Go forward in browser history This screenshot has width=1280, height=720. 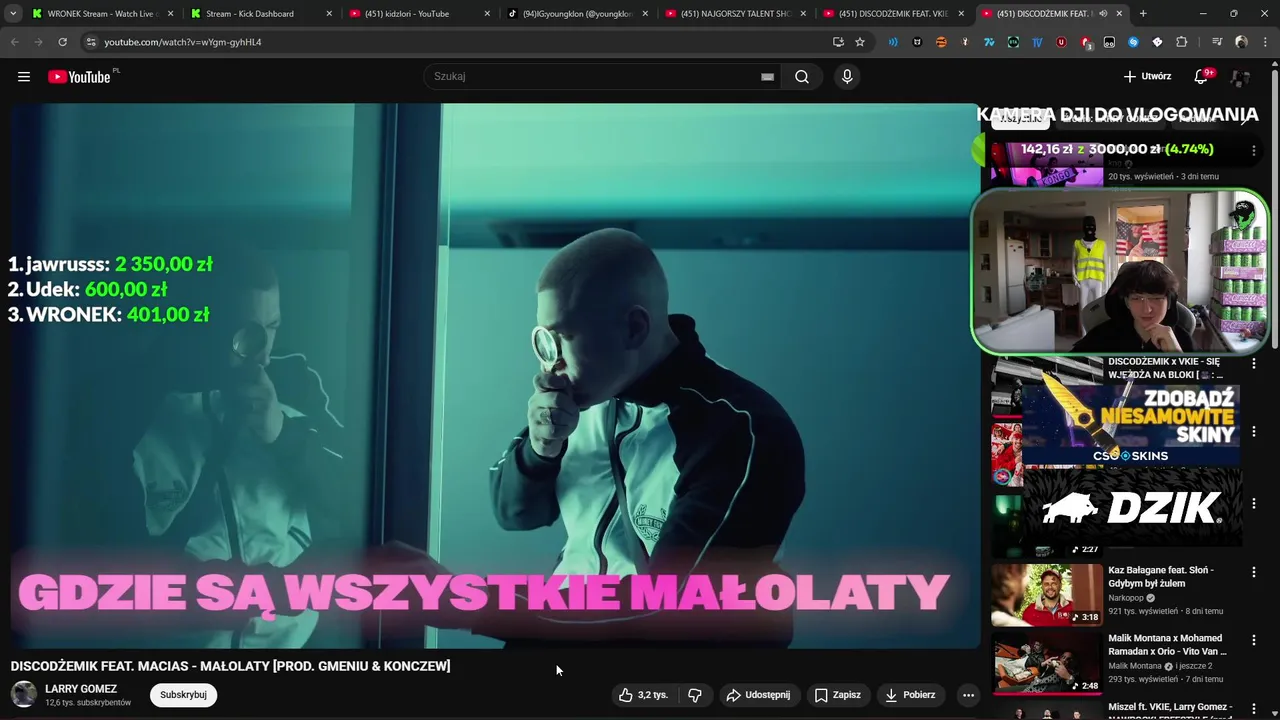[x=38, y=42]
